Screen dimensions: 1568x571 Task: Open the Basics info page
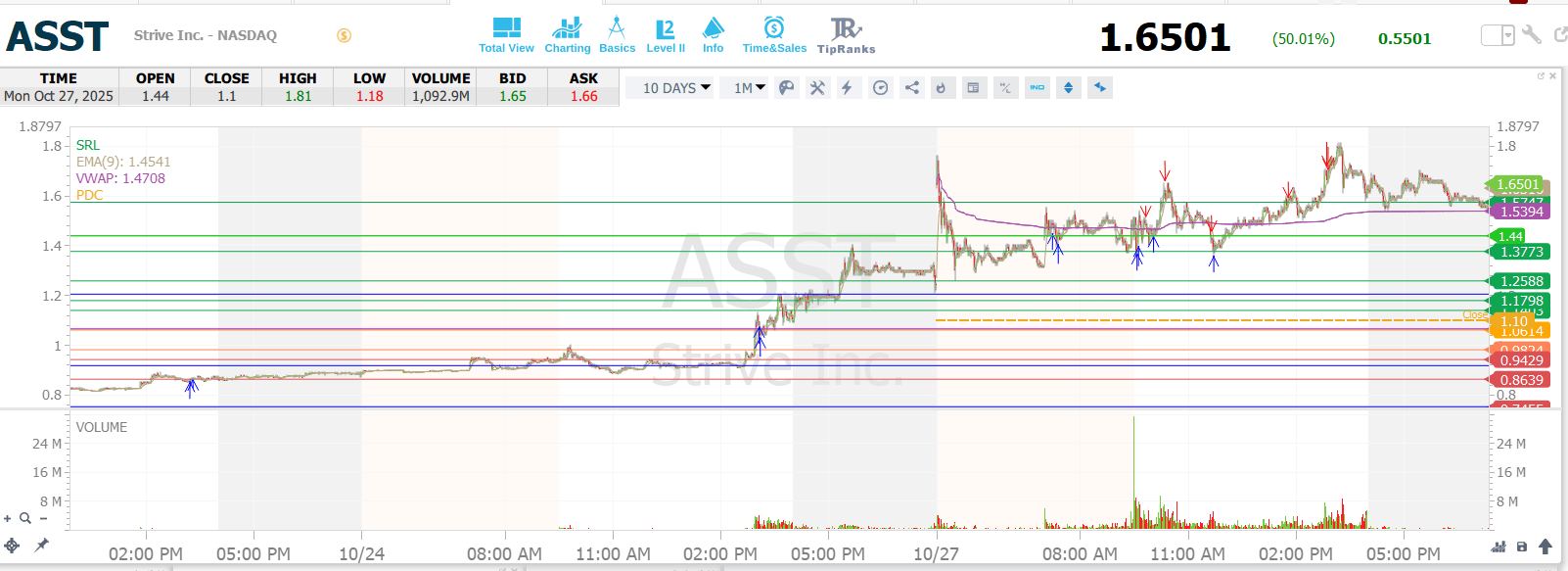point(617,35)
